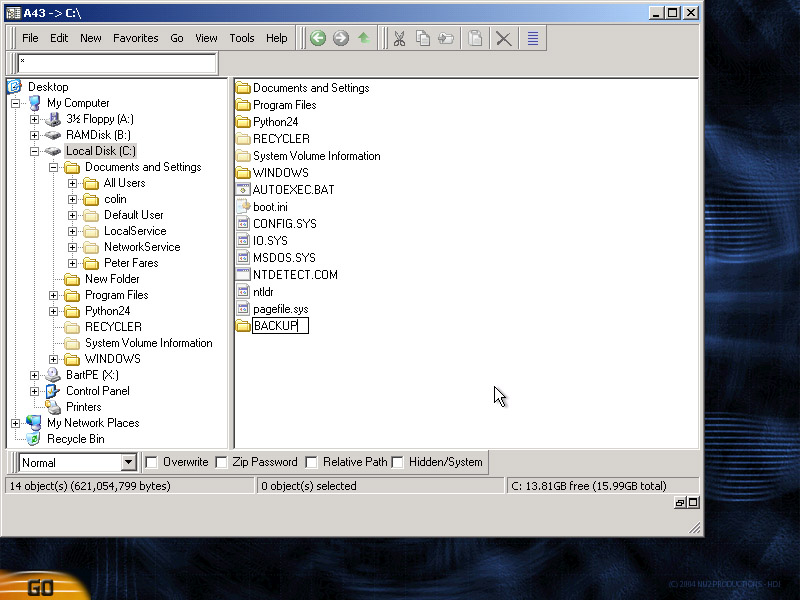Viewport: 800px width, 600px height.
Task: Click the Printers icon in tree
Action: pos(53,407)
